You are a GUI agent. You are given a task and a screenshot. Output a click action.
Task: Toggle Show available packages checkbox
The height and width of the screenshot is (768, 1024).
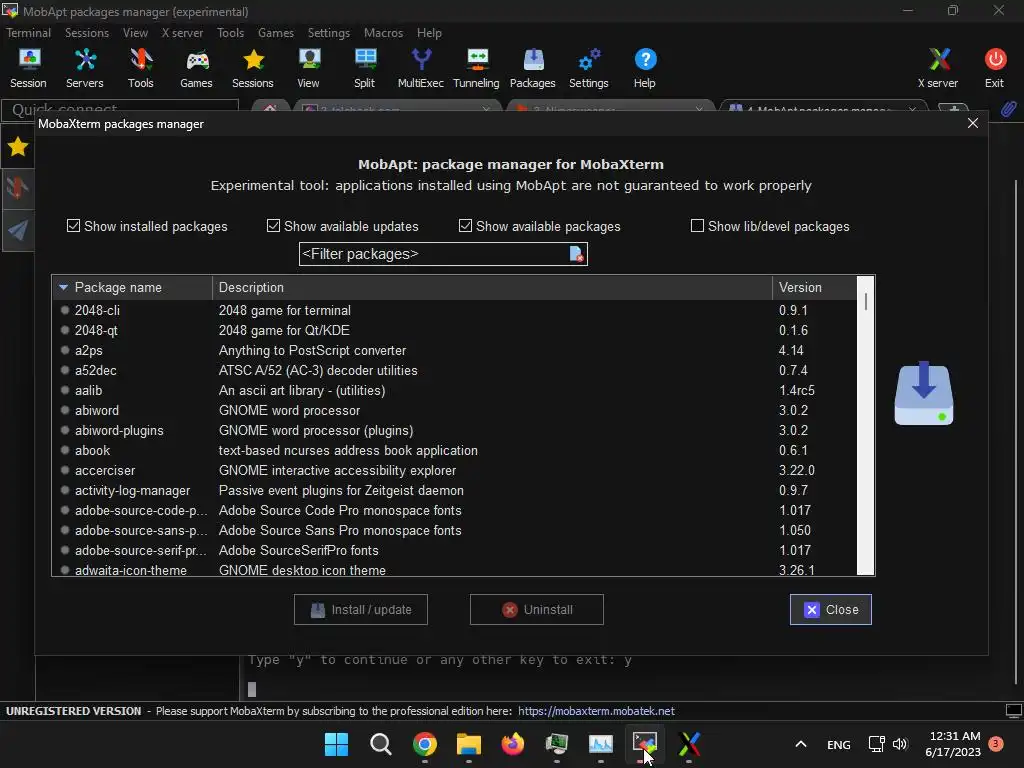[465, 226]
